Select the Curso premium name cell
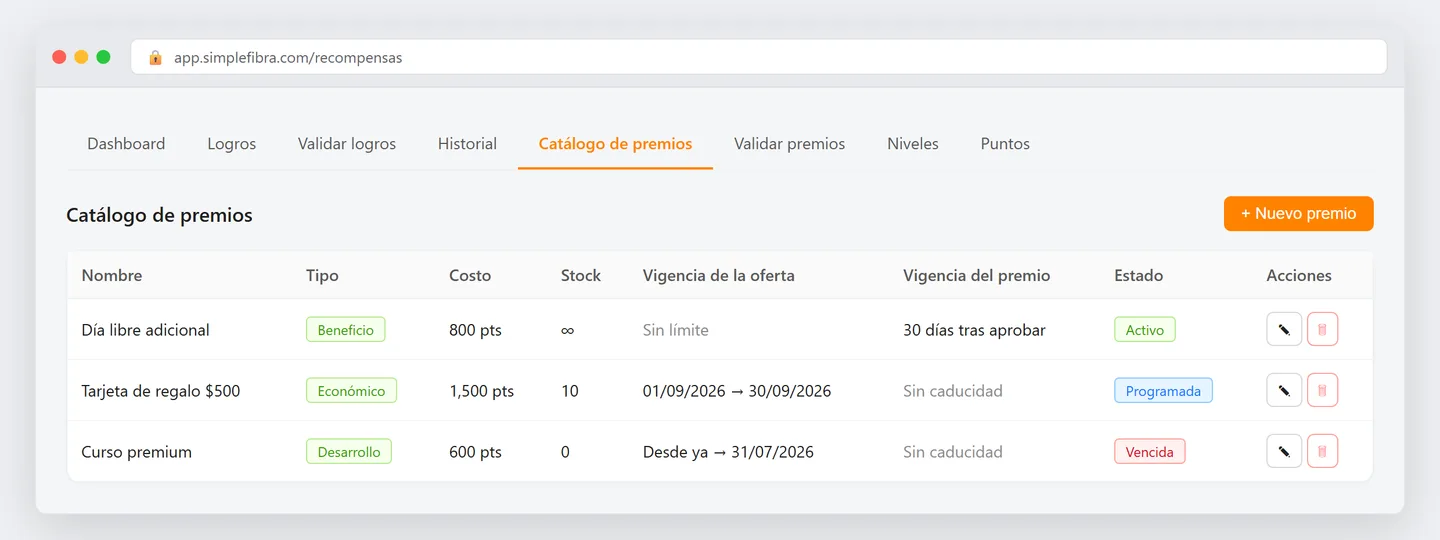The width and height of the screenshot is (1440, 540). coord(136,452)
